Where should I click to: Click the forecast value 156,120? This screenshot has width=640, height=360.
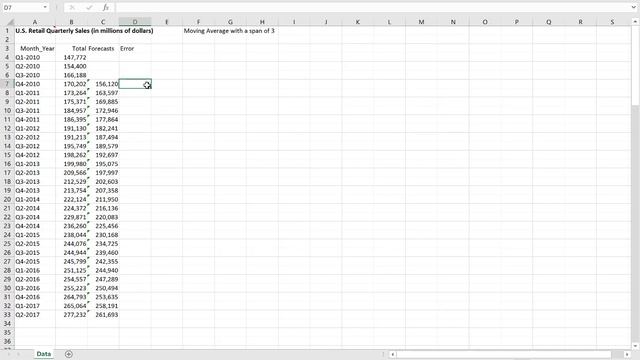coord(107,84)
